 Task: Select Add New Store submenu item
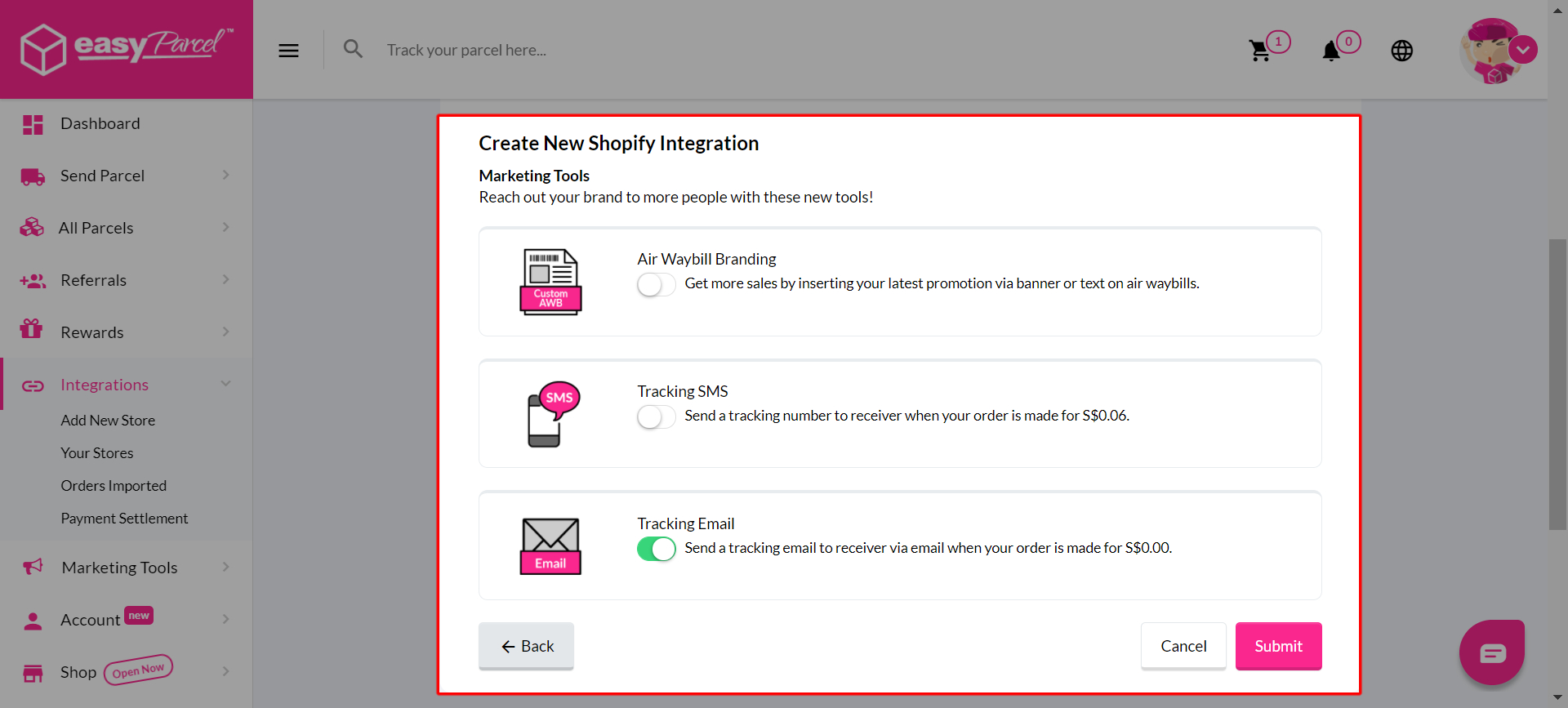tap(108, 421)
